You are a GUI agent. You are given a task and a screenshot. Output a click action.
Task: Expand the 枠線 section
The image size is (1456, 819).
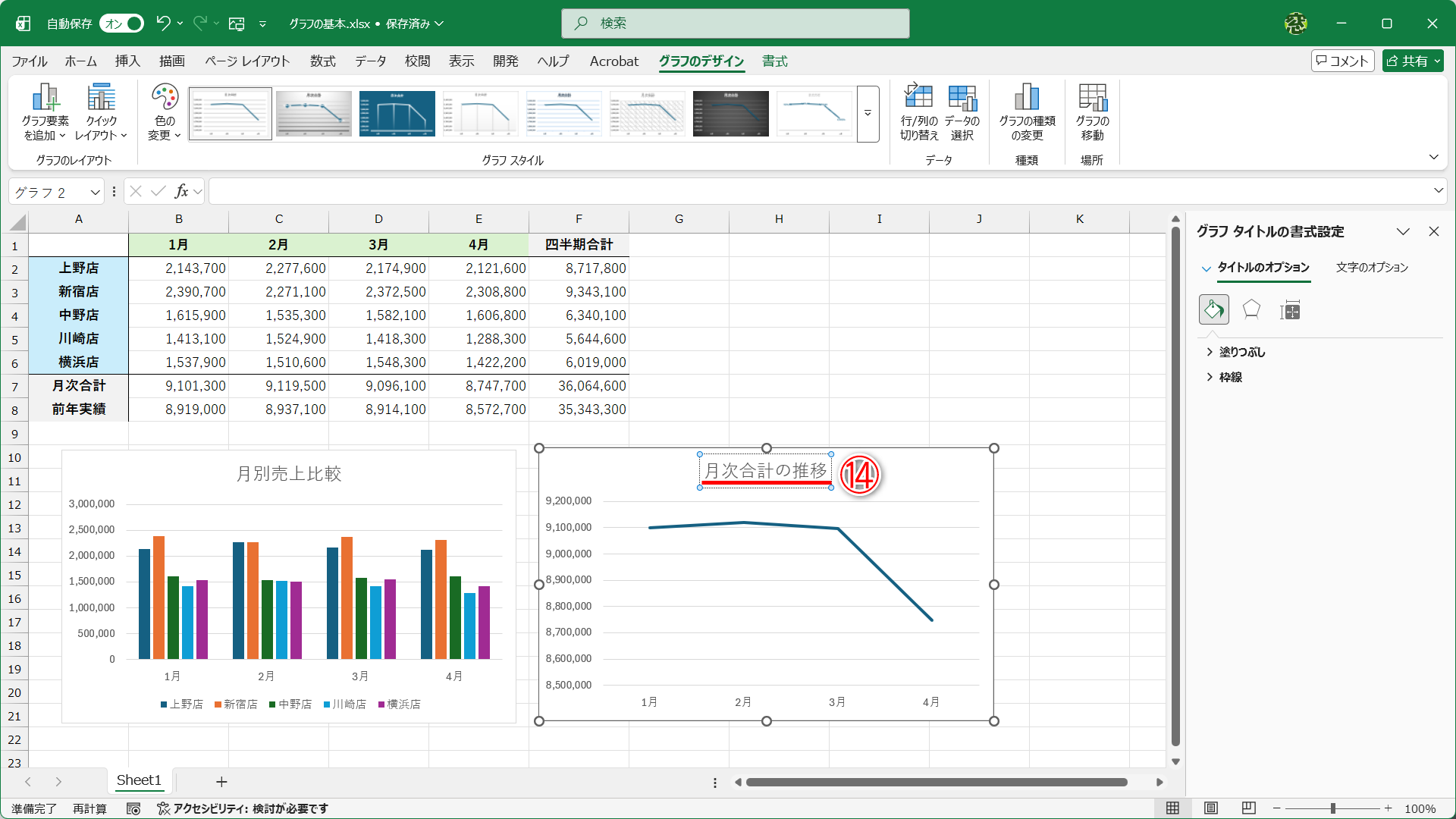(x=1229, y=377)
